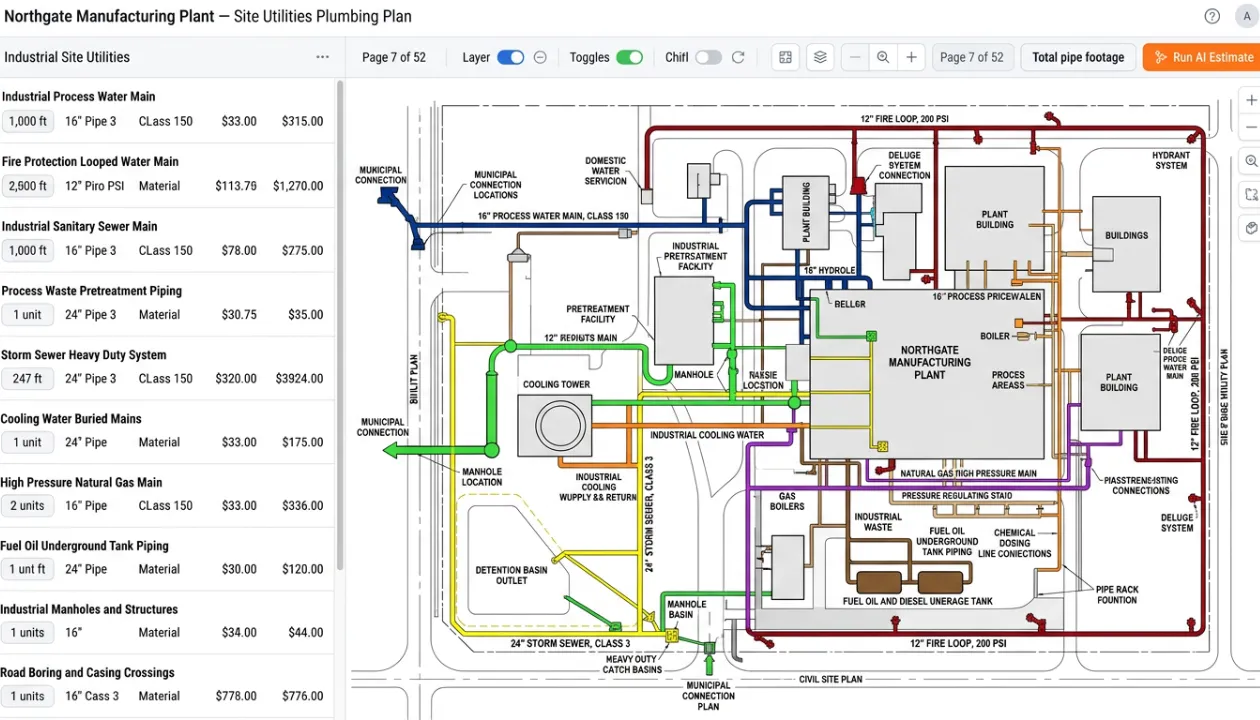Select the polygon selection tool on right sidebar

(1251, 195)
